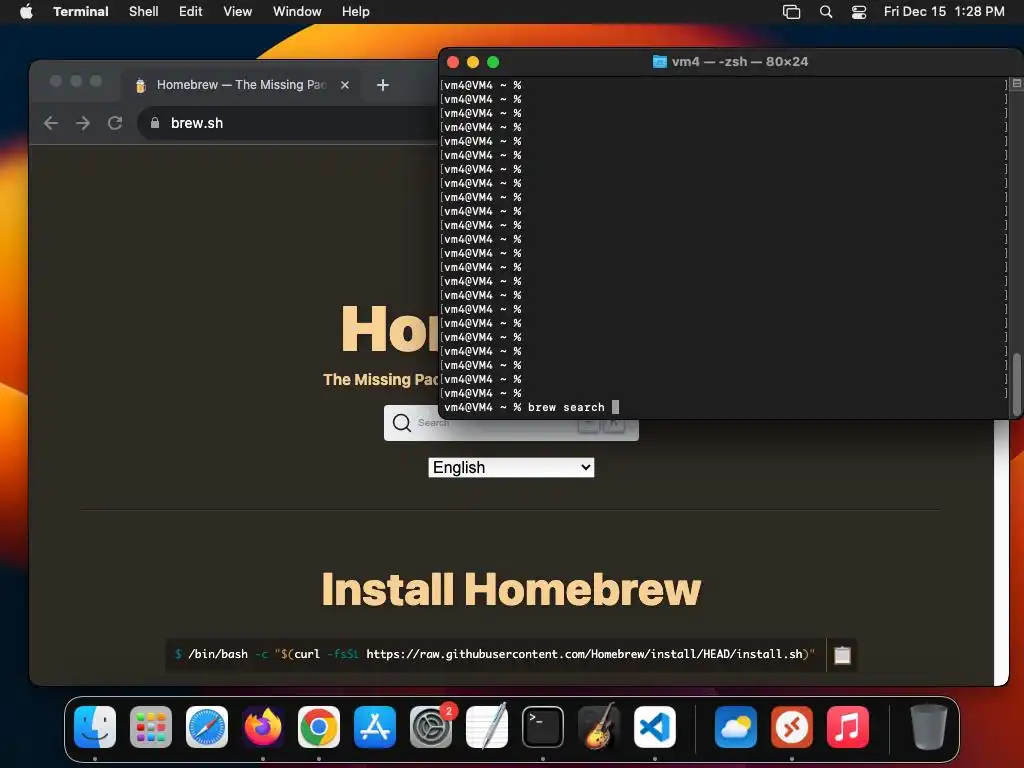Launch GarageBand from the dock
Image resolution: width=1024 pixels, height=768 pixels.
tap(599, 727)
